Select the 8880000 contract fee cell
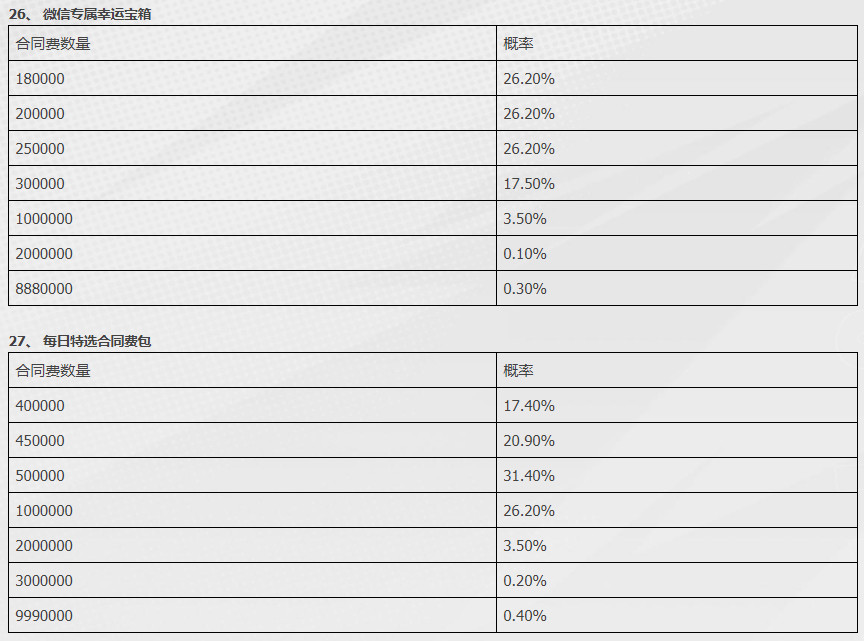The width and height of the screenshot is (864, 641). coord(252,288)
